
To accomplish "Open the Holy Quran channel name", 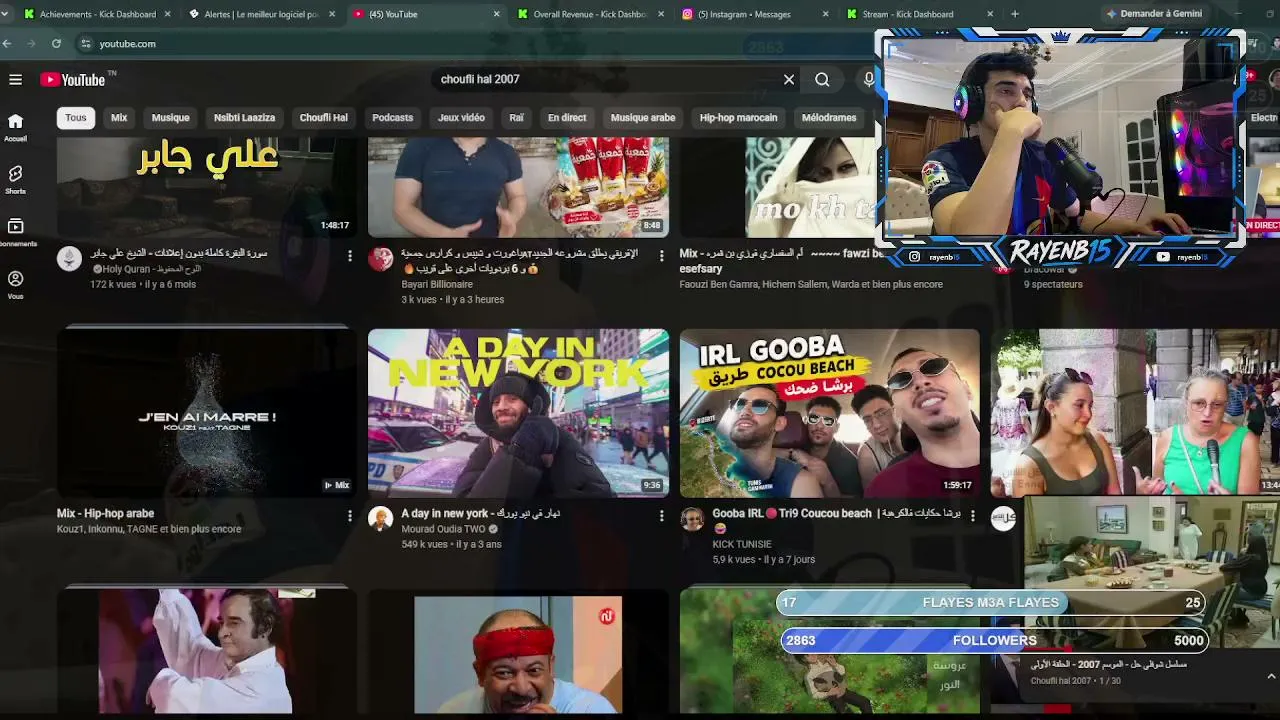I will 126,269.
